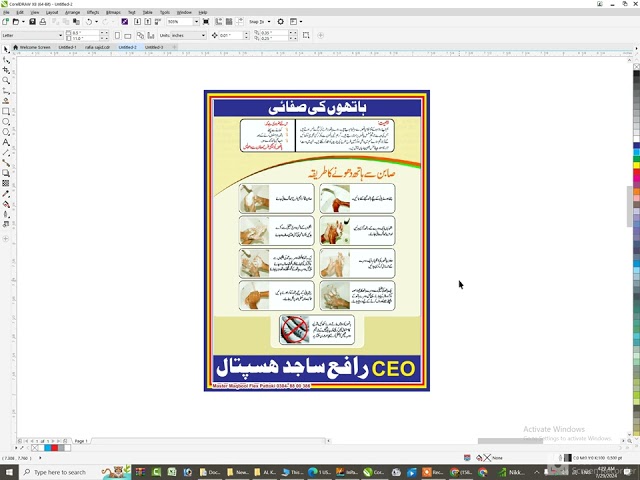Click the New document icon
The width and height of the screenshot is (640, 480).
(x=5, y=22)
